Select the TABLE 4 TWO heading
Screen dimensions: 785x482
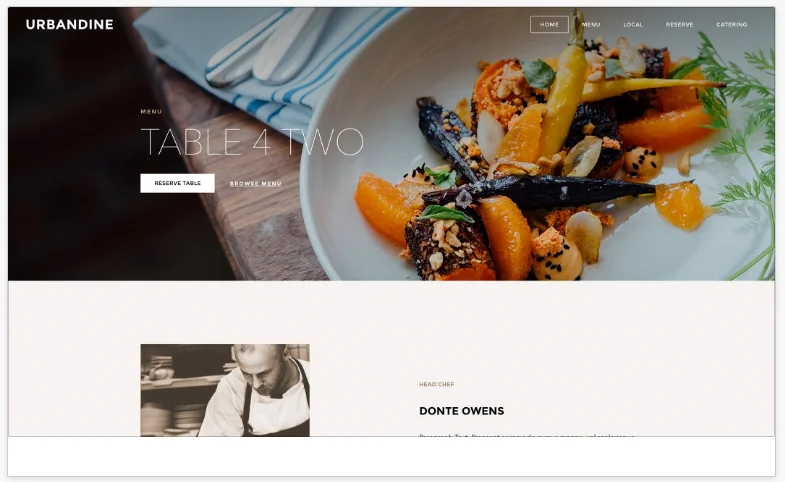[x=252, y=142]
